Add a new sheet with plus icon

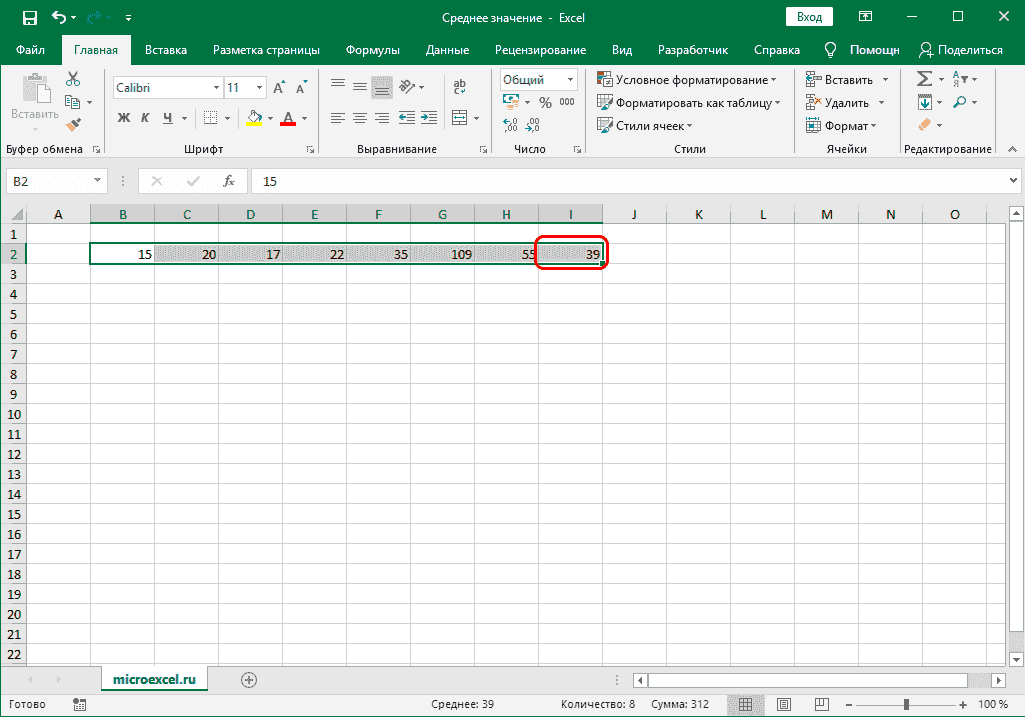249,680
